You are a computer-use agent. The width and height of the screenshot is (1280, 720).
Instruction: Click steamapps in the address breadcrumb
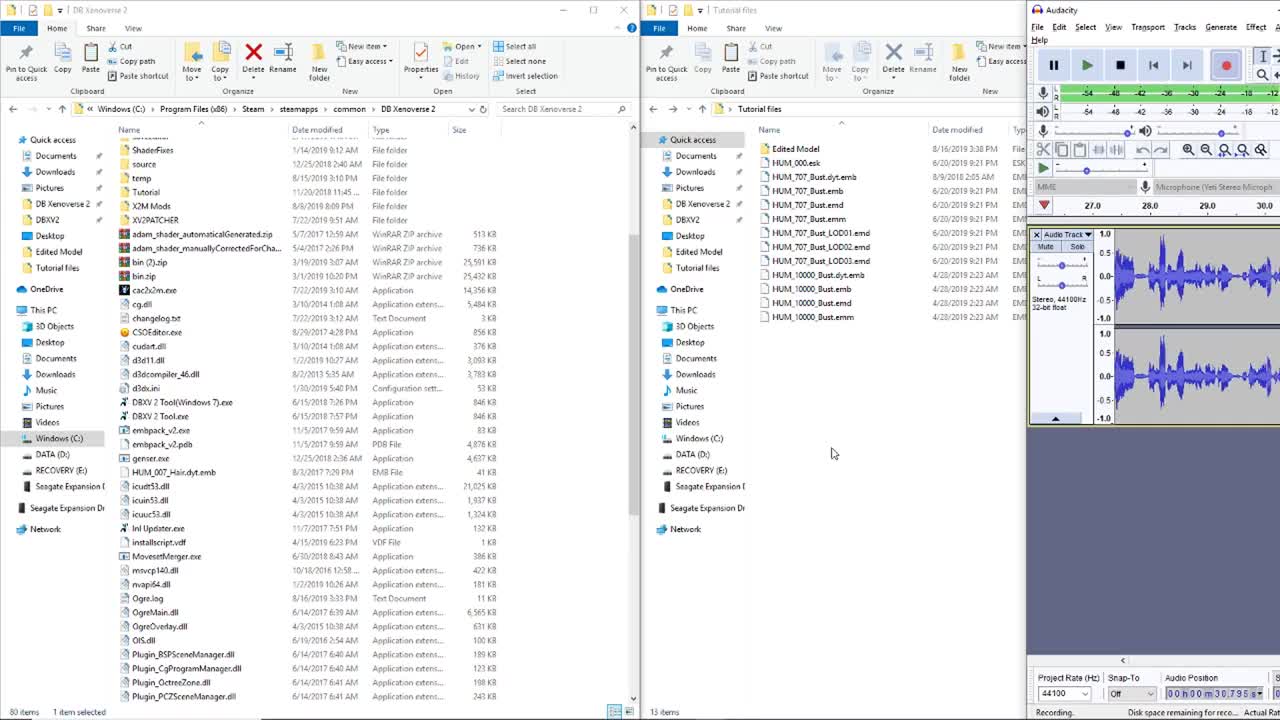pos(299,109)
